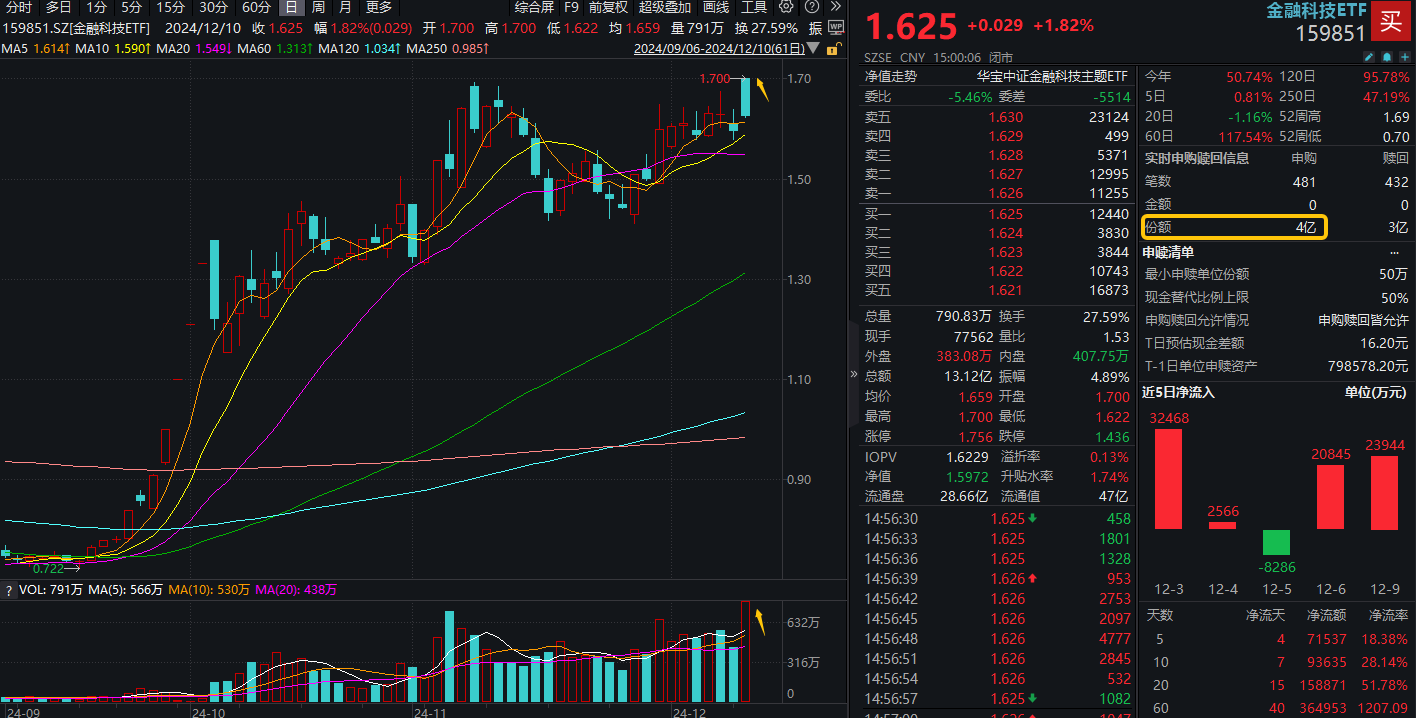Enable 超级叠加 chart overlay
Viewport: 1417px width, 718px height.
click(x=665, y=7)
